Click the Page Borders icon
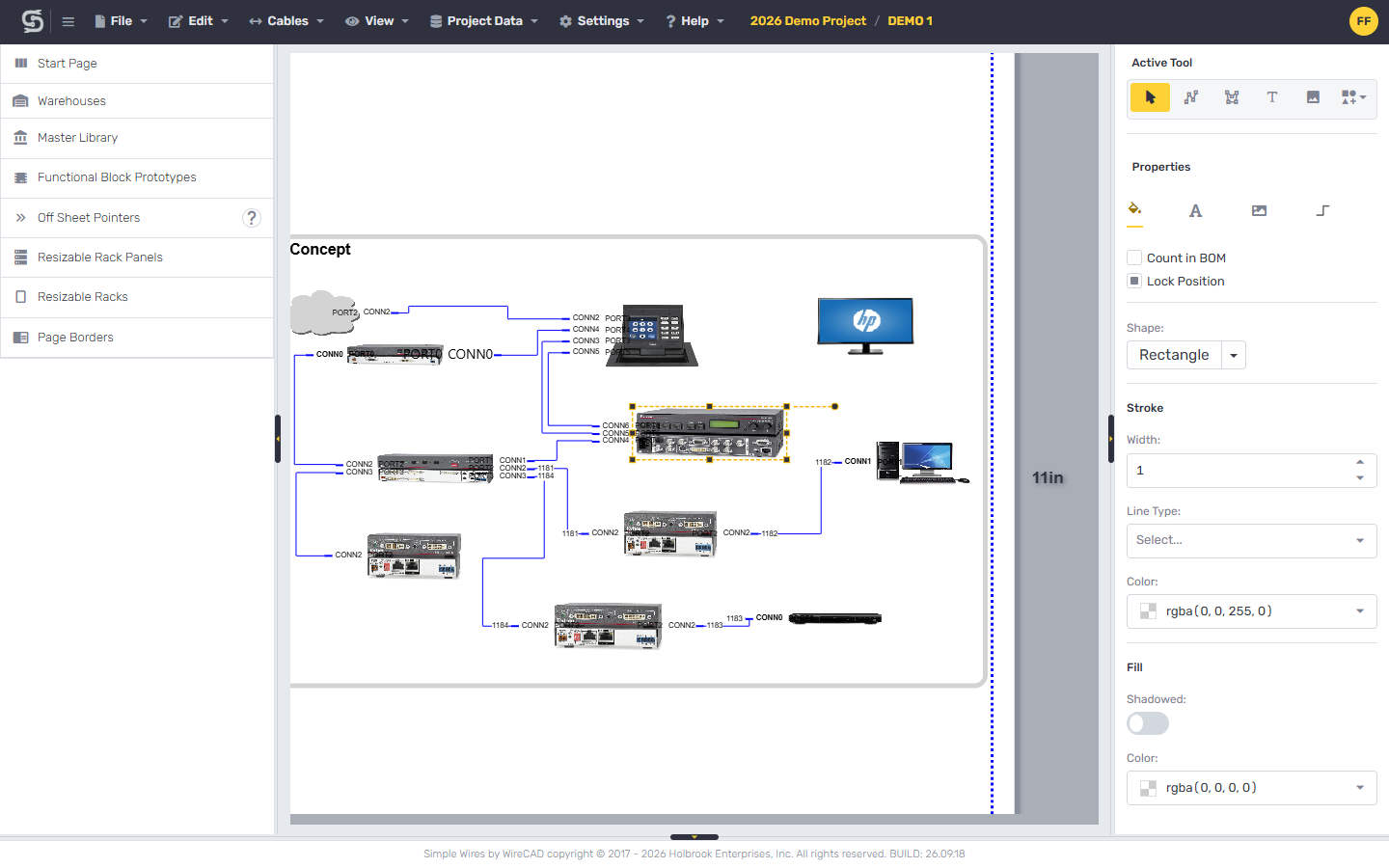This screenshot has height=868, width=1389. coord(21,338)
